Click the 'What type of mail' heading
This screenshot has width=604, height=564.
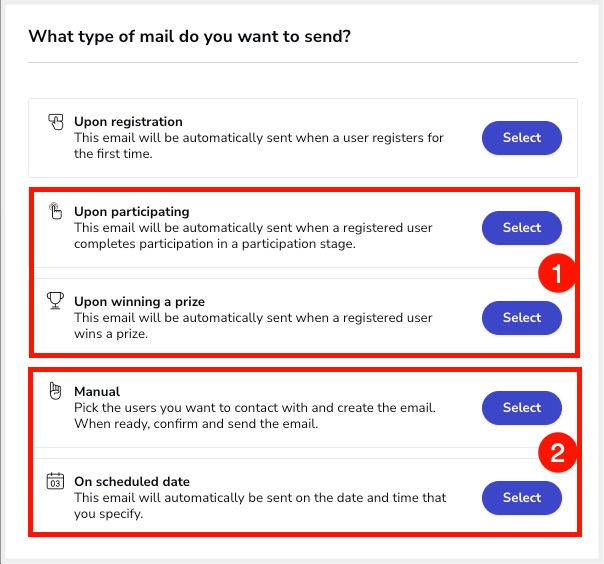(x=190, y=37)
